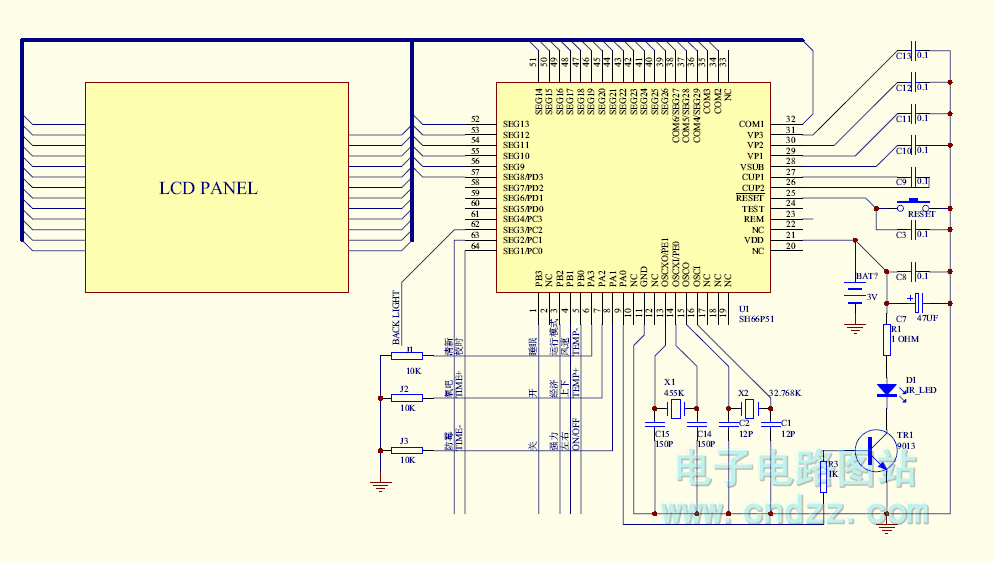The height and width of the screenshot is (561, 994).
Task: Select the U1 SH66P51 chip label
Action: point(755,315)
